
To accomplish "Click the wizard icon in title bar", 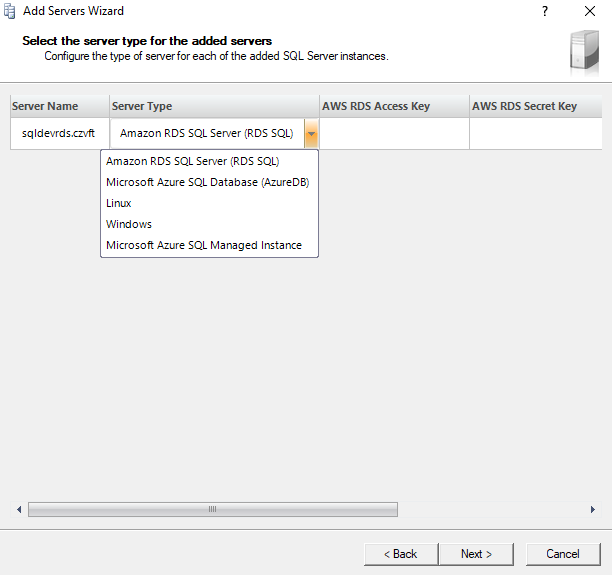I will point(10,11).
